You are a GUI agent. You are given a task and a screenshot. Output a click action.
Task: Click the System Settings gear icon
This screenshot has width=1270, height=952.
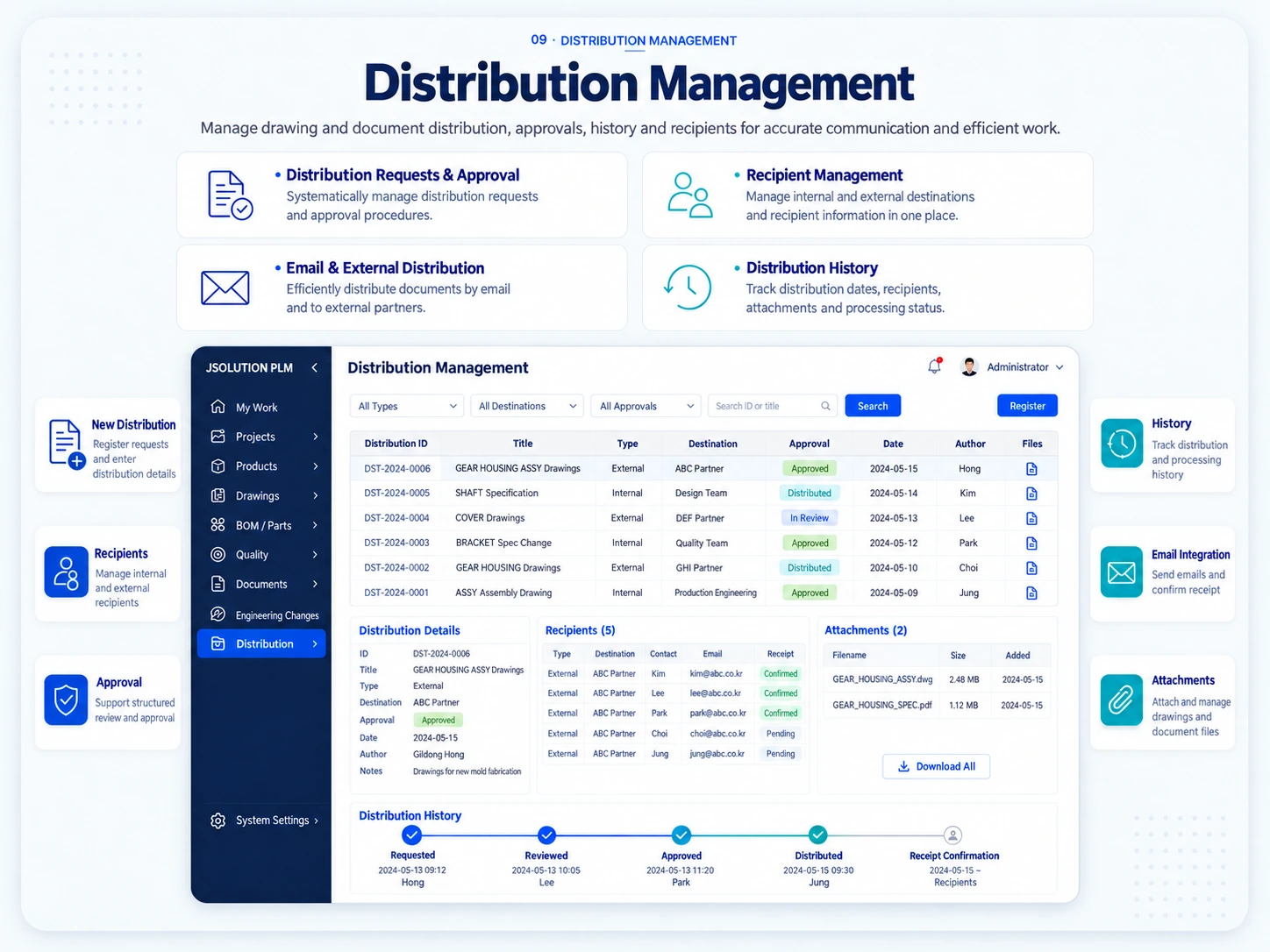tap(218, 821)
